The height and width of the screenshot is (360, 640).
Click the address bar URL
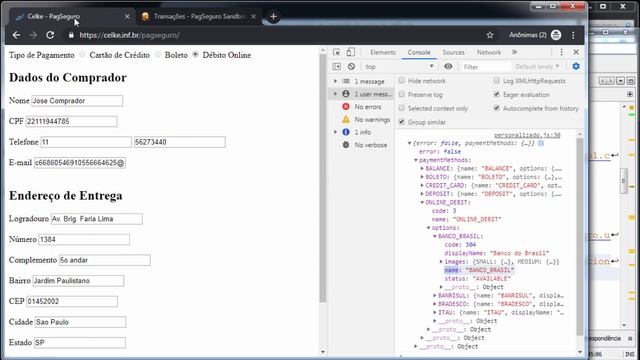(129, 35)
